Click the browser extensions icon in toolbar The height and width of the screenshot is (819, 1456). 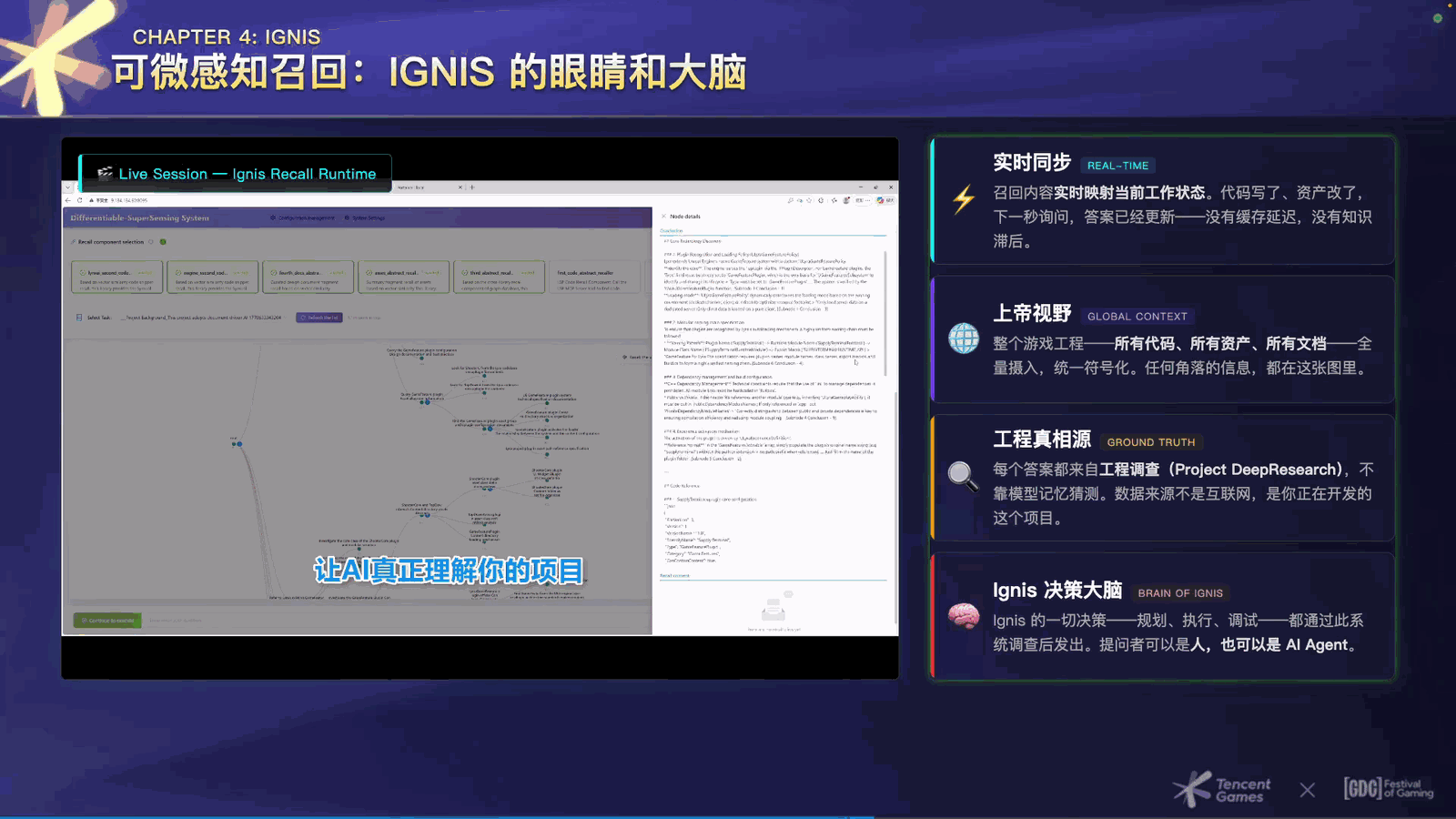point(821,200)
